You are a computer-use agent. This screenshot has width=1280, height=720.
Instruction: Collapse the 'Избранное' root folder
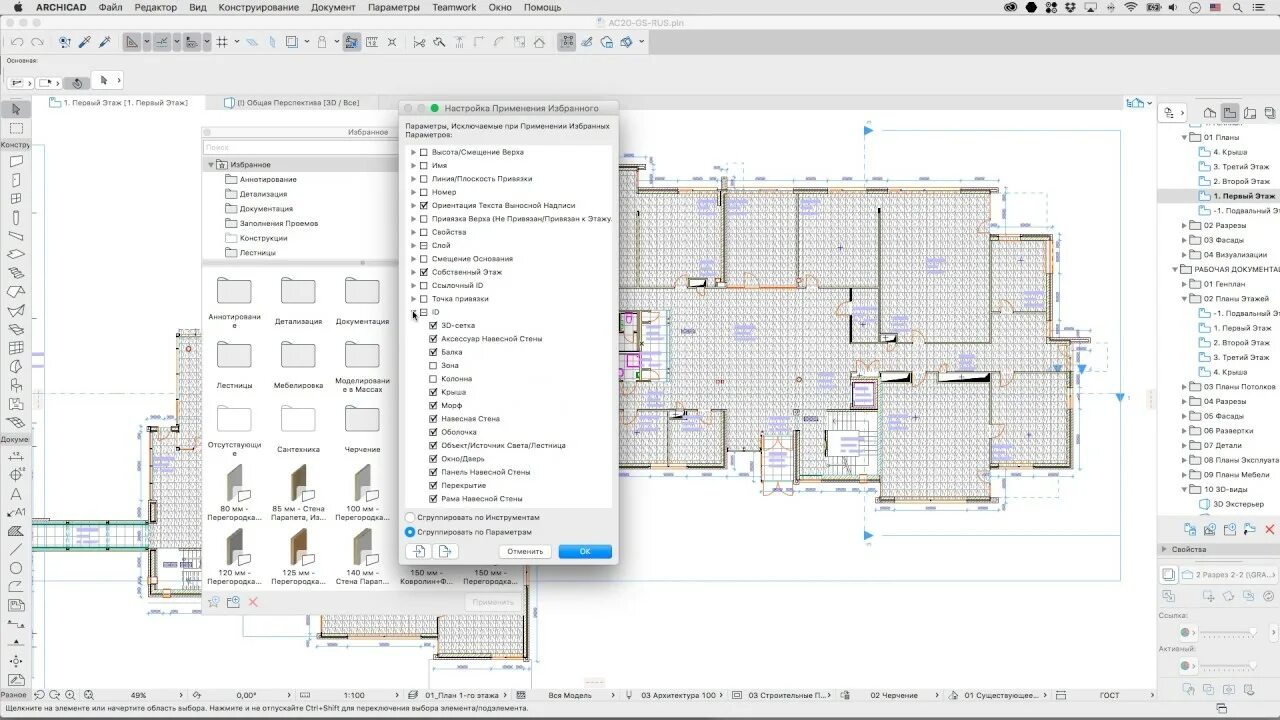[x=211, y=164]
